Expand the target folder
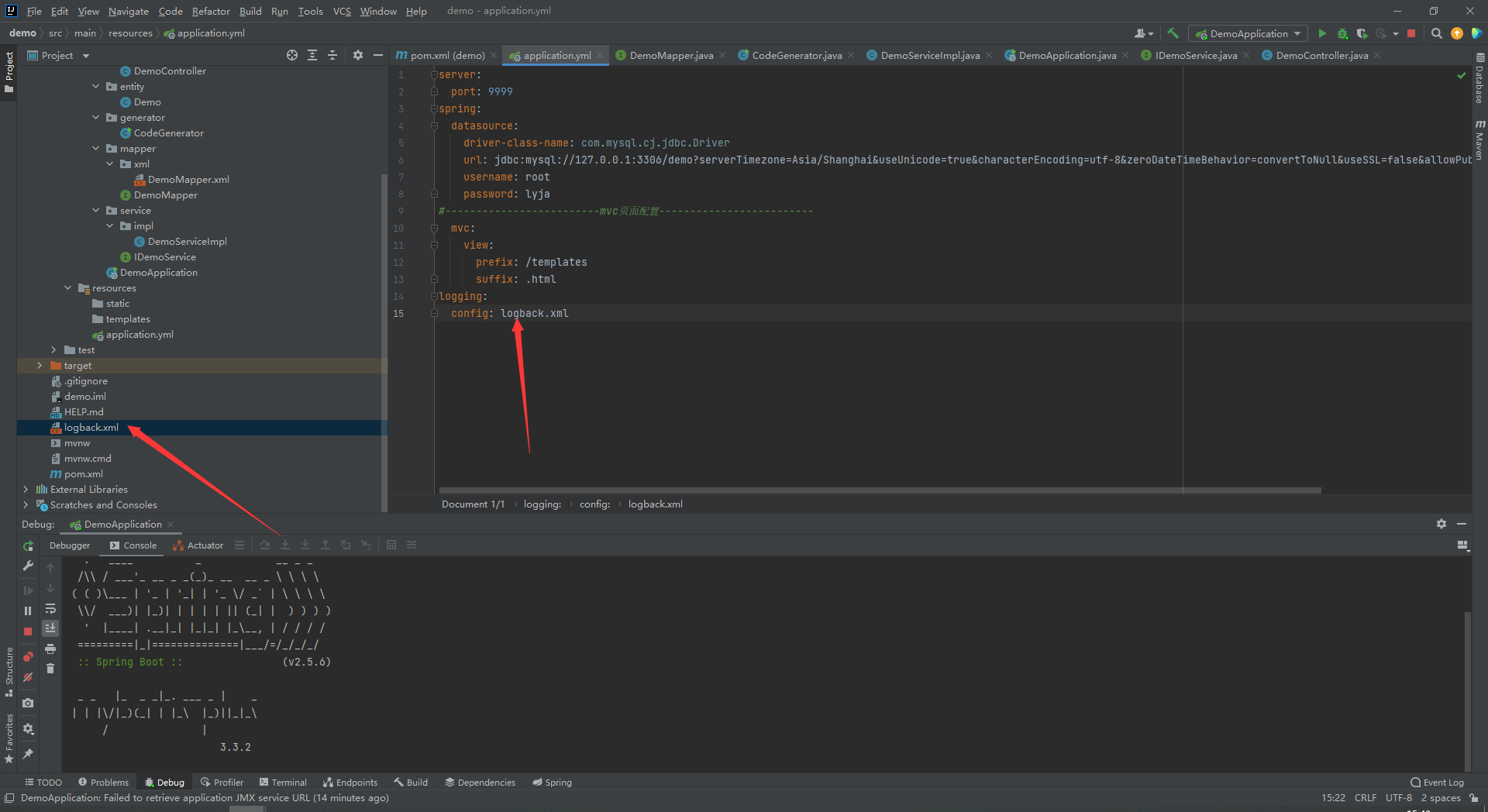1488x812 pixels. [x=40, y=365]
